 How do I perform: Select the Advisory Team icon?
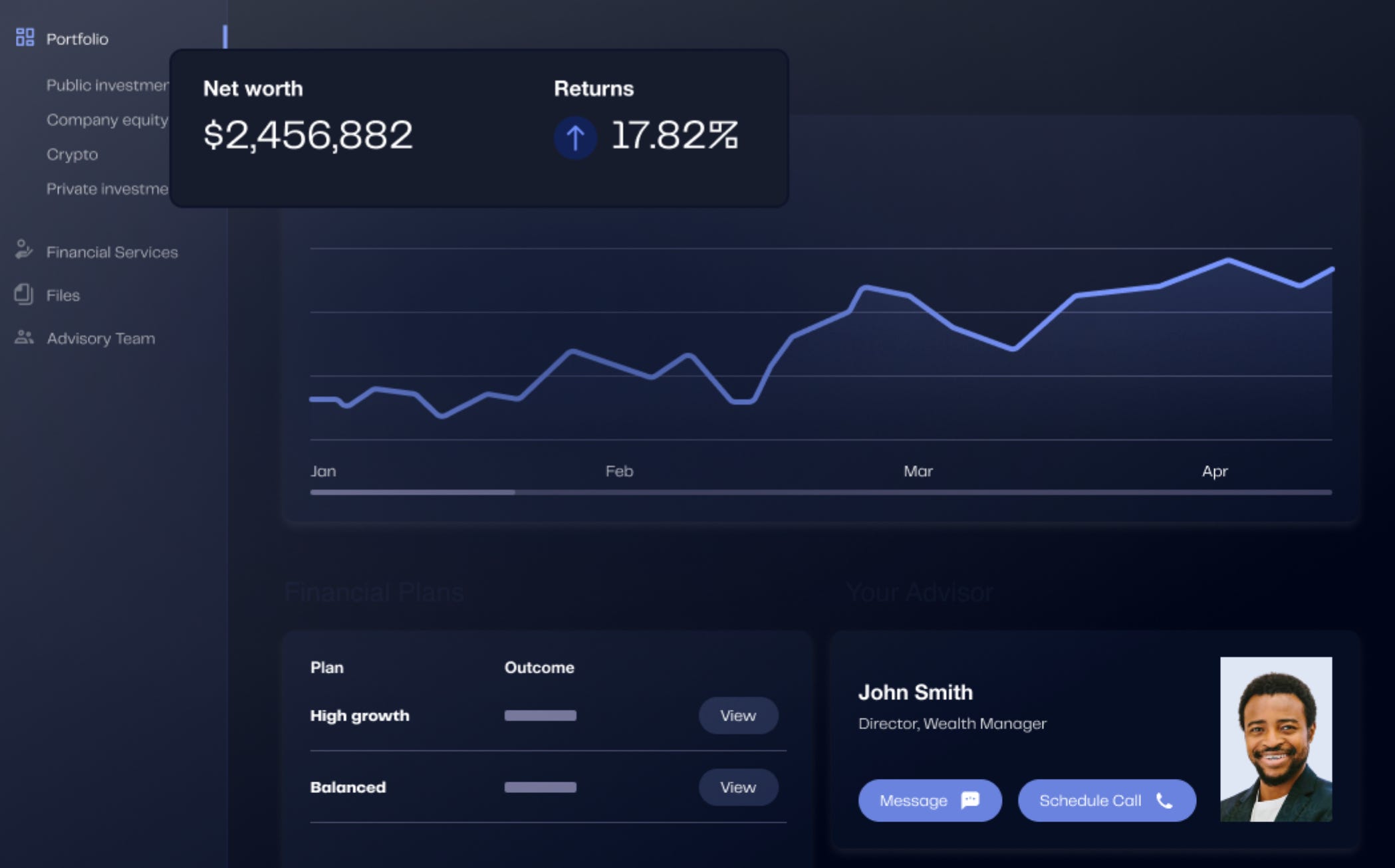coord(23,338)
